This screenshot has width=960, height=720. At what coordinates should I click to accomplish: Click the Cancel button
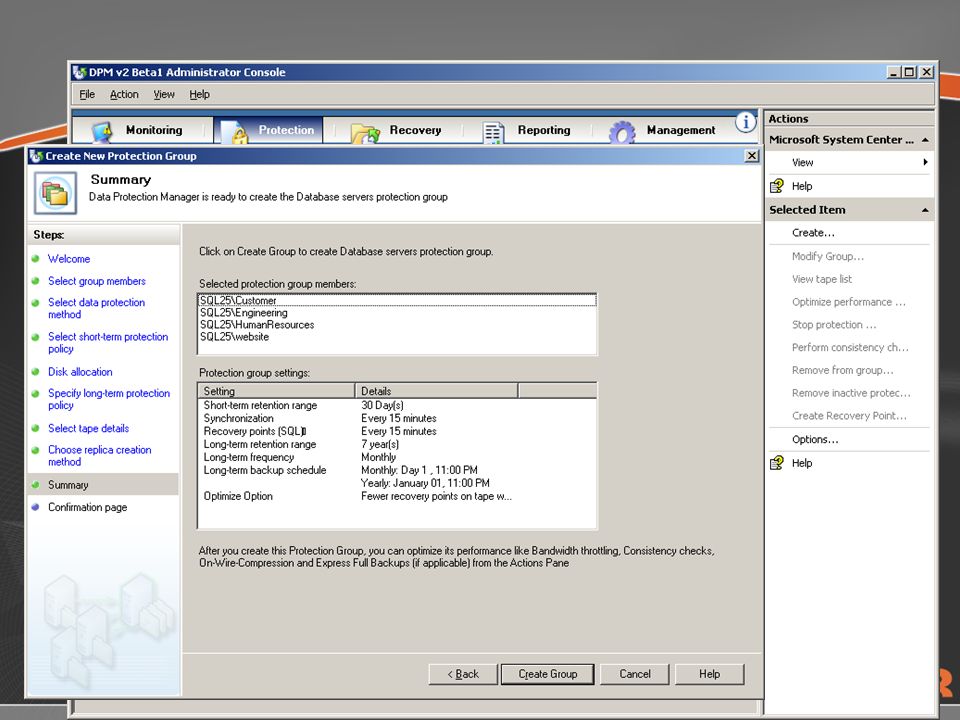click(635, 674)
